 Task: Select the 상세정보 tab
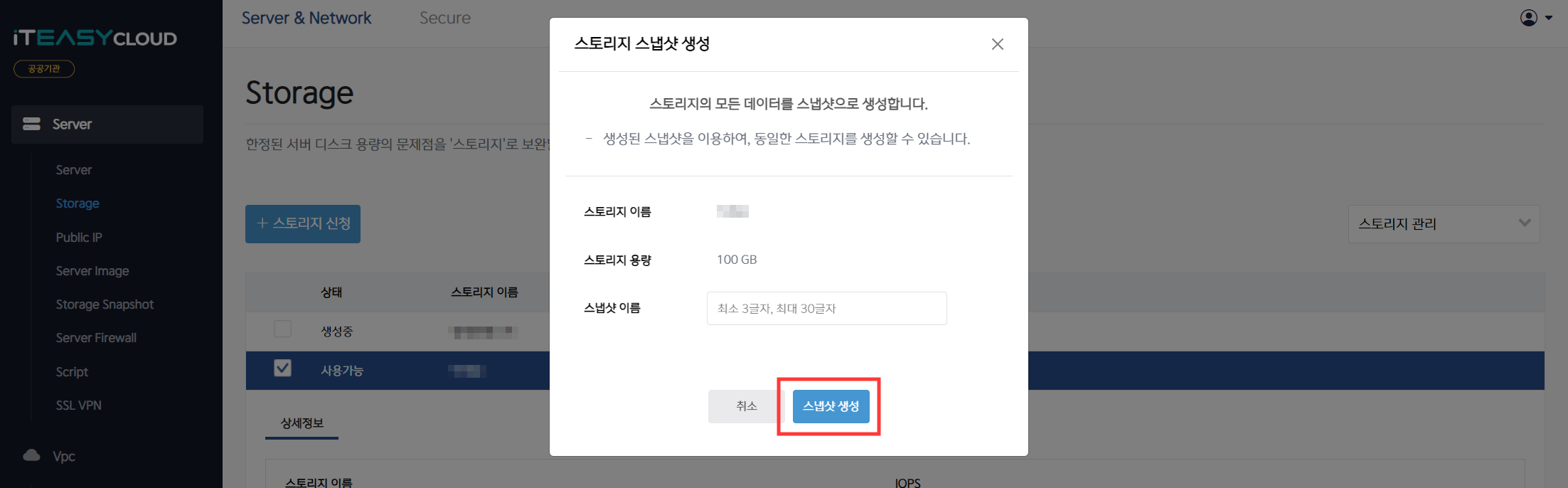pyautogui.click(x=302, y=423)
